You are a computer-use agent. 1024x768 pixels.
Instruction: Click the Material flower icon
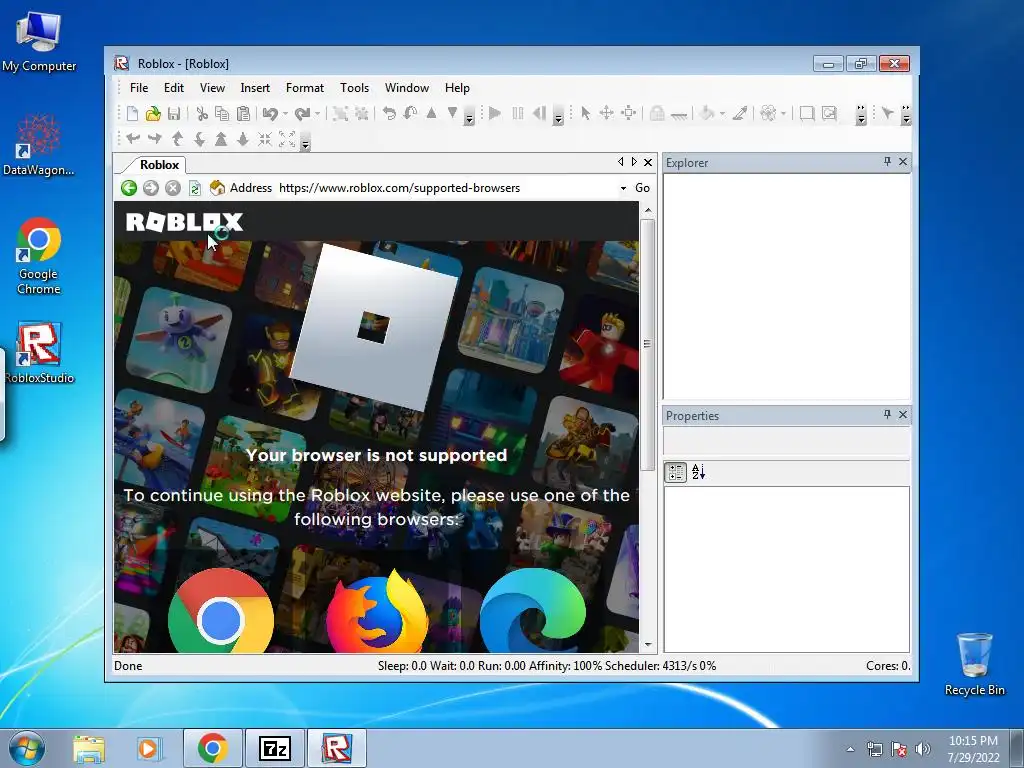coord(768,114)
